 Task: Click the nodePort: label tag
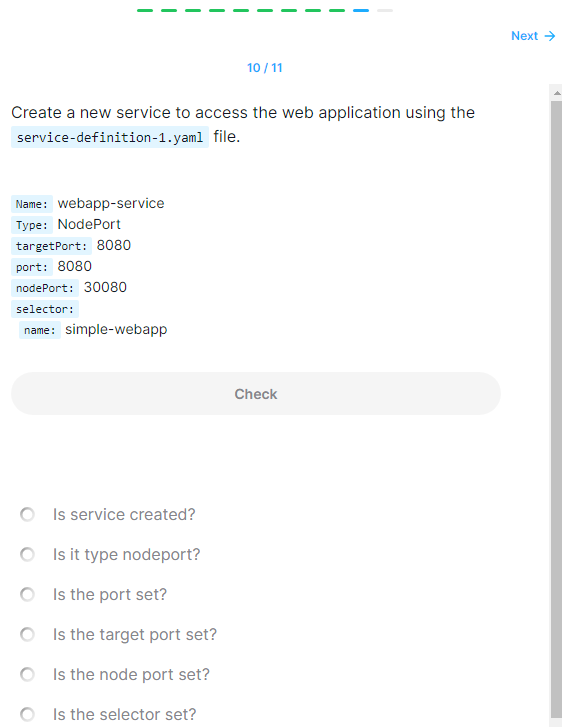coord(45,288)
